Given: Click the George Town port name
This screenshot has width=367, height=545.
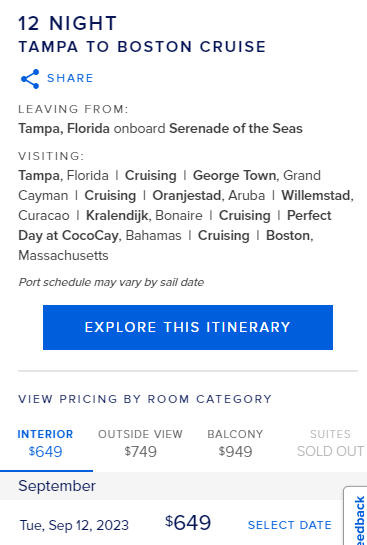Looking at the screenshot, I should click(x=235, y=175).
